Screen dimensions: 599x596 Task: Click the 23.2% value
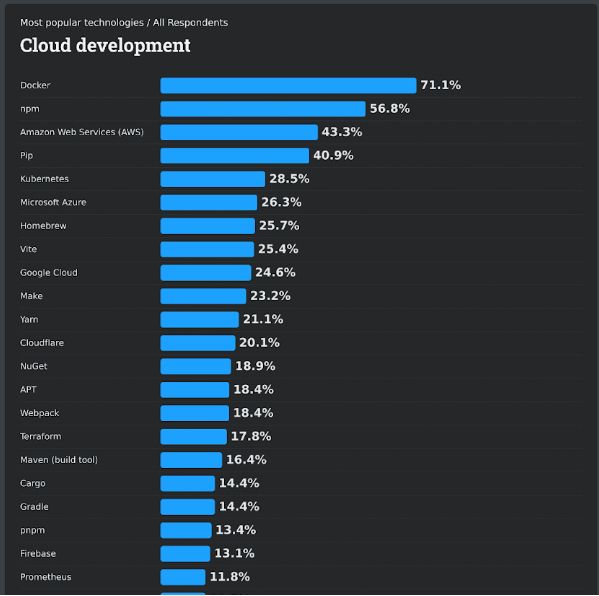270,296
